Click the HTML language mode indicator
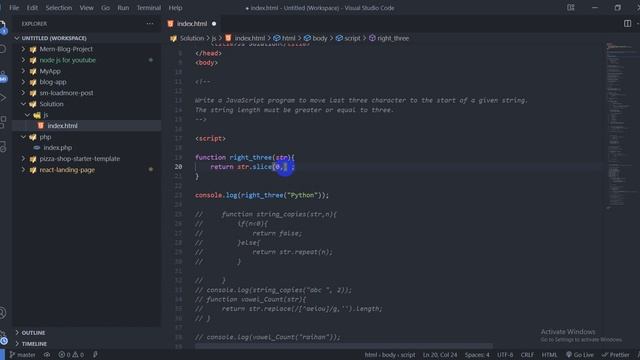Screen dimensions: 640x360 coord(549,355)
